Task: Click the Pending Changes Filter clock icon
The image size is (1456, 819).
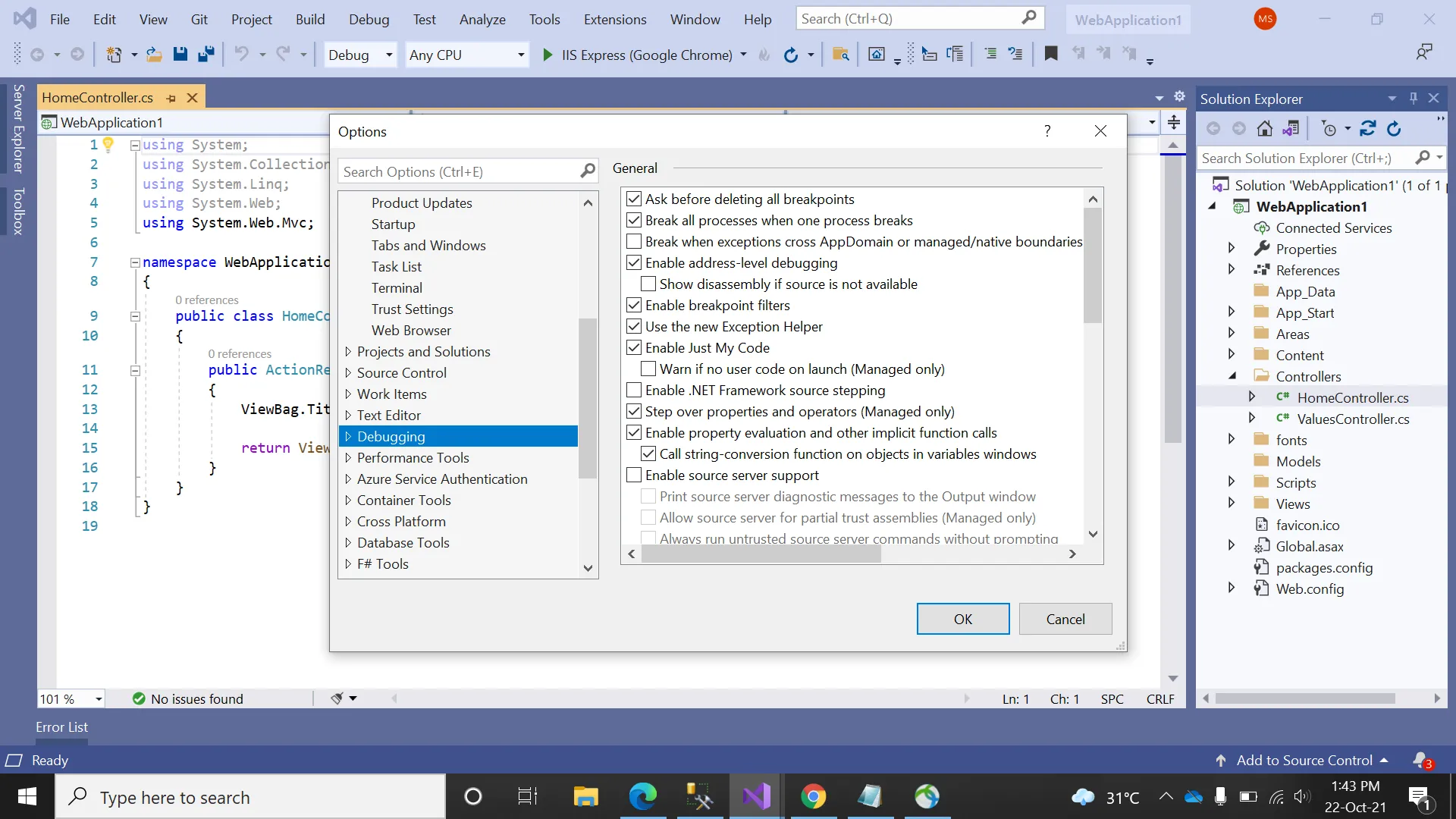Action: pos(1329,129)
